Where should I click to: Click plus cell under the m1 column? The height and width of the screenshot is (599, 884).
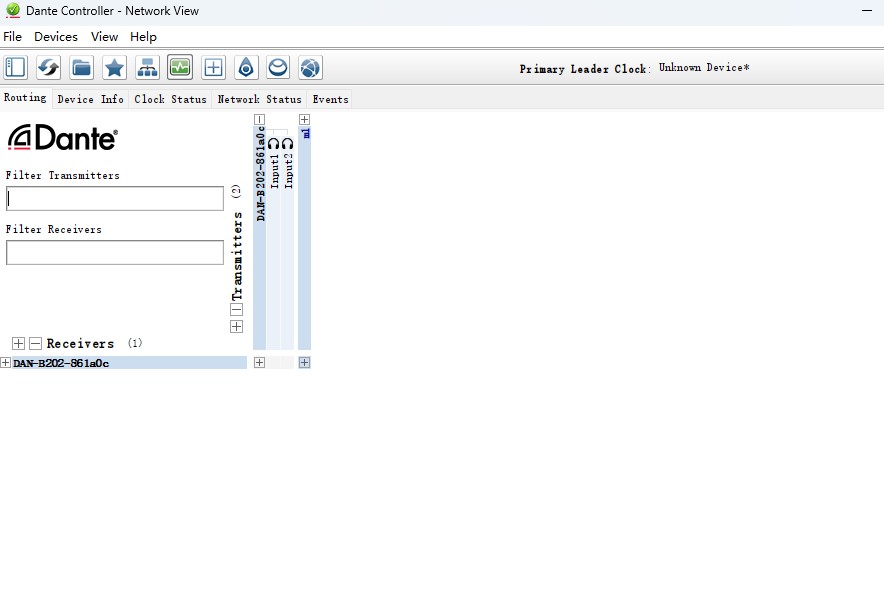[x=304, y=363]
